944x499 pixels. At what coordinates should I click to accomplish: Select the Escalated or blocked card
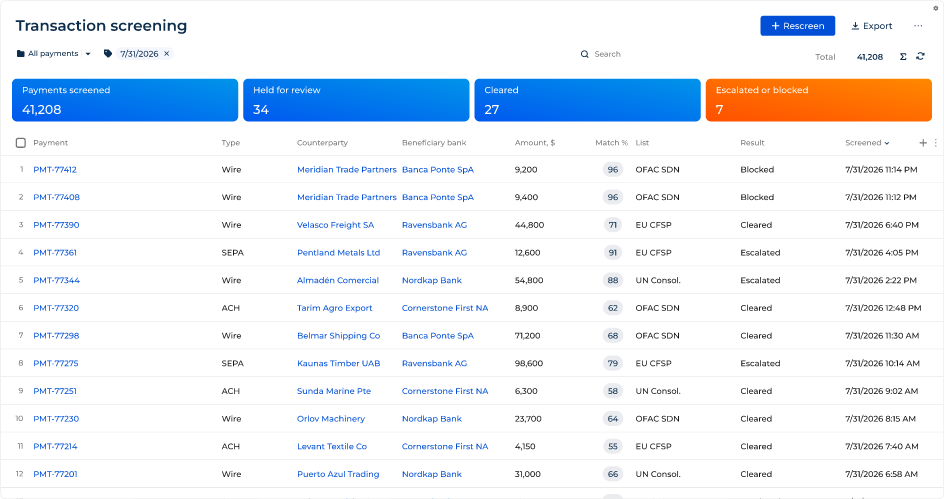pyautogui.click(x=818, y=100)
